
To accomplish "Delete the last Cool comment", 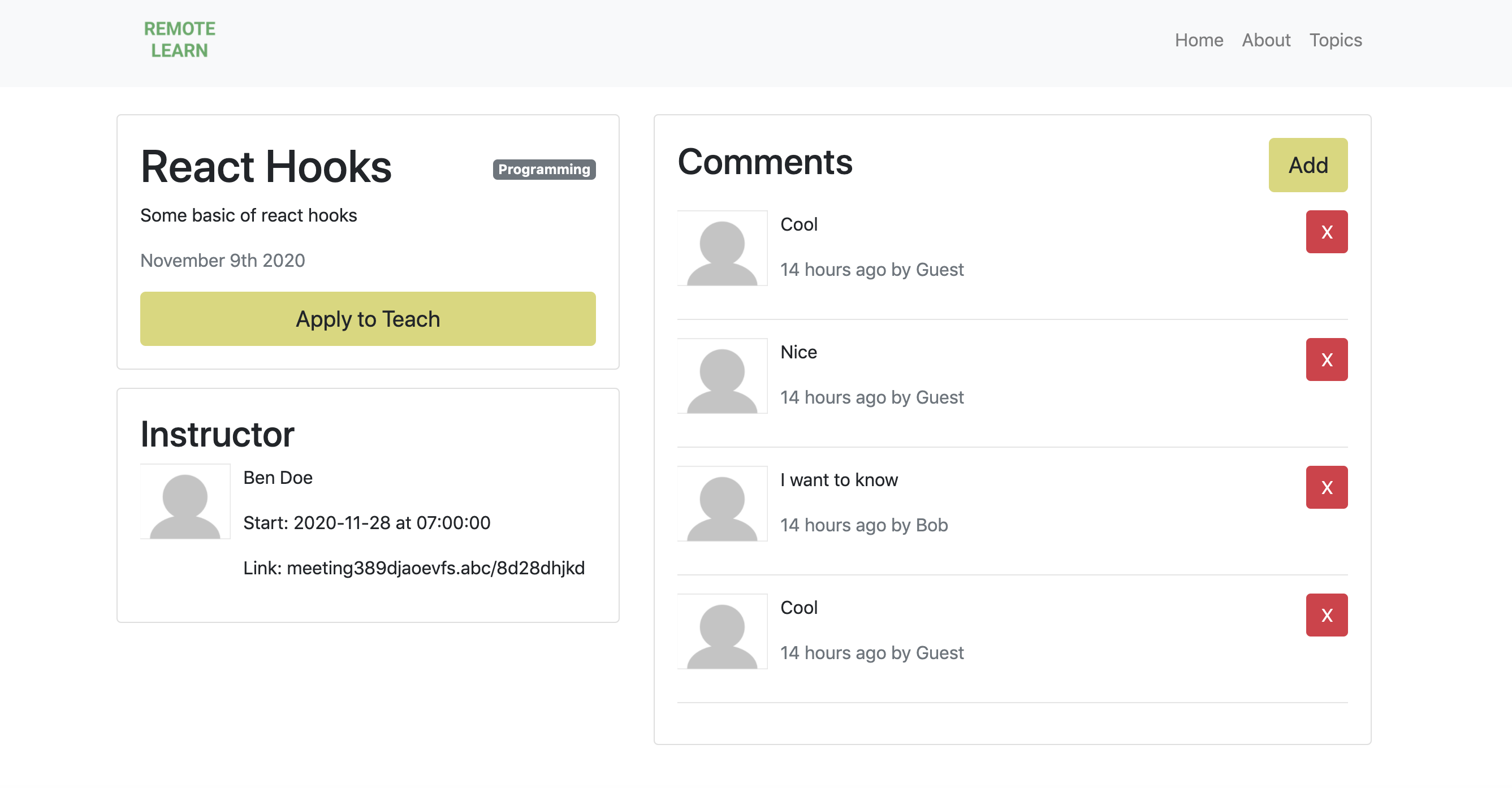I will [1326, 615].
